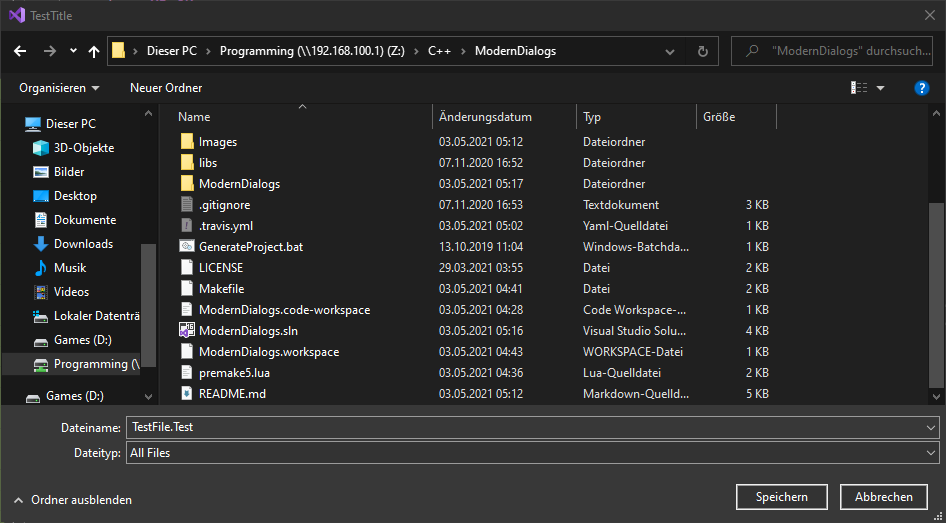Select the ModernDialogs.code-workspace file icon
The image size is (946, 523).
point(187,309)
